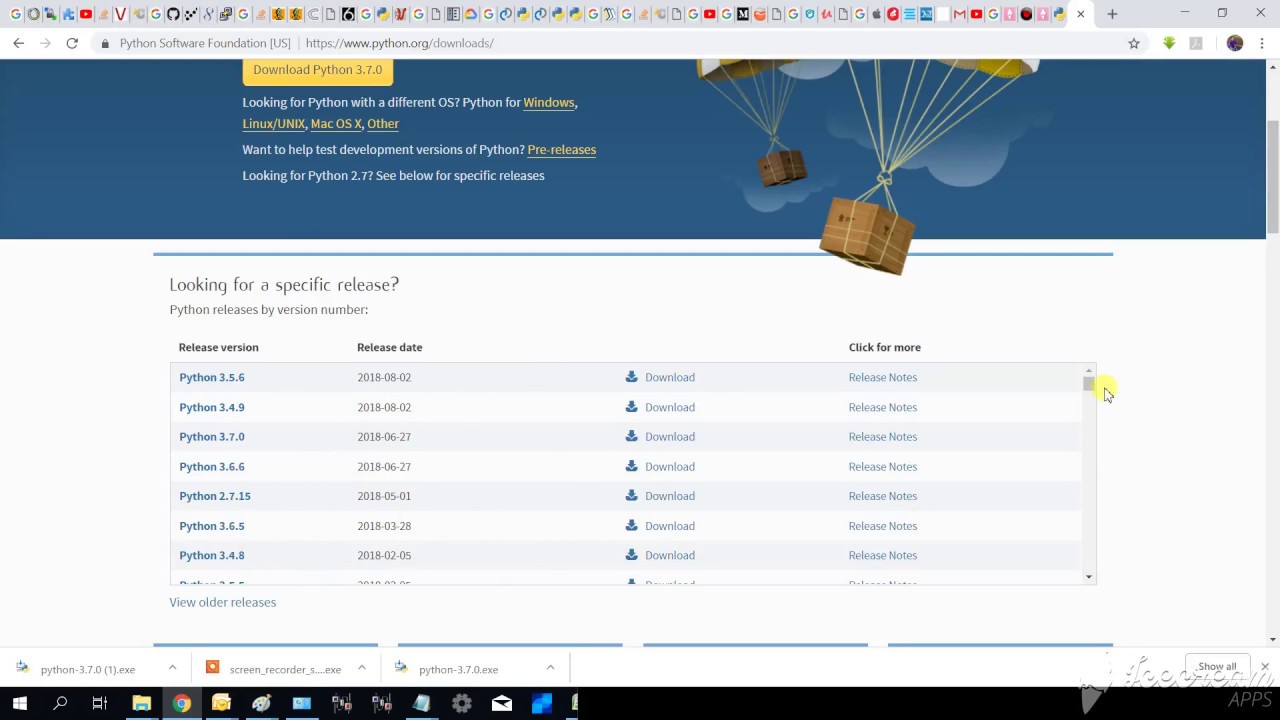Open the Linux/UNIX downloads link
The height and width of the screenshot is (720, 1280).
pos(273,124)
